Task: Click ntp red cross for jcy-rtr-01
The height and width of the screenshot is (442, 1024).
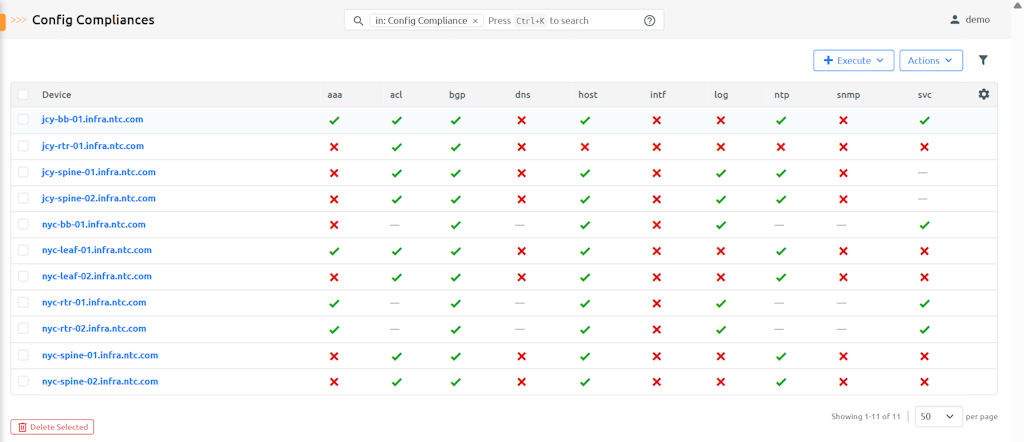Action: 780,147
